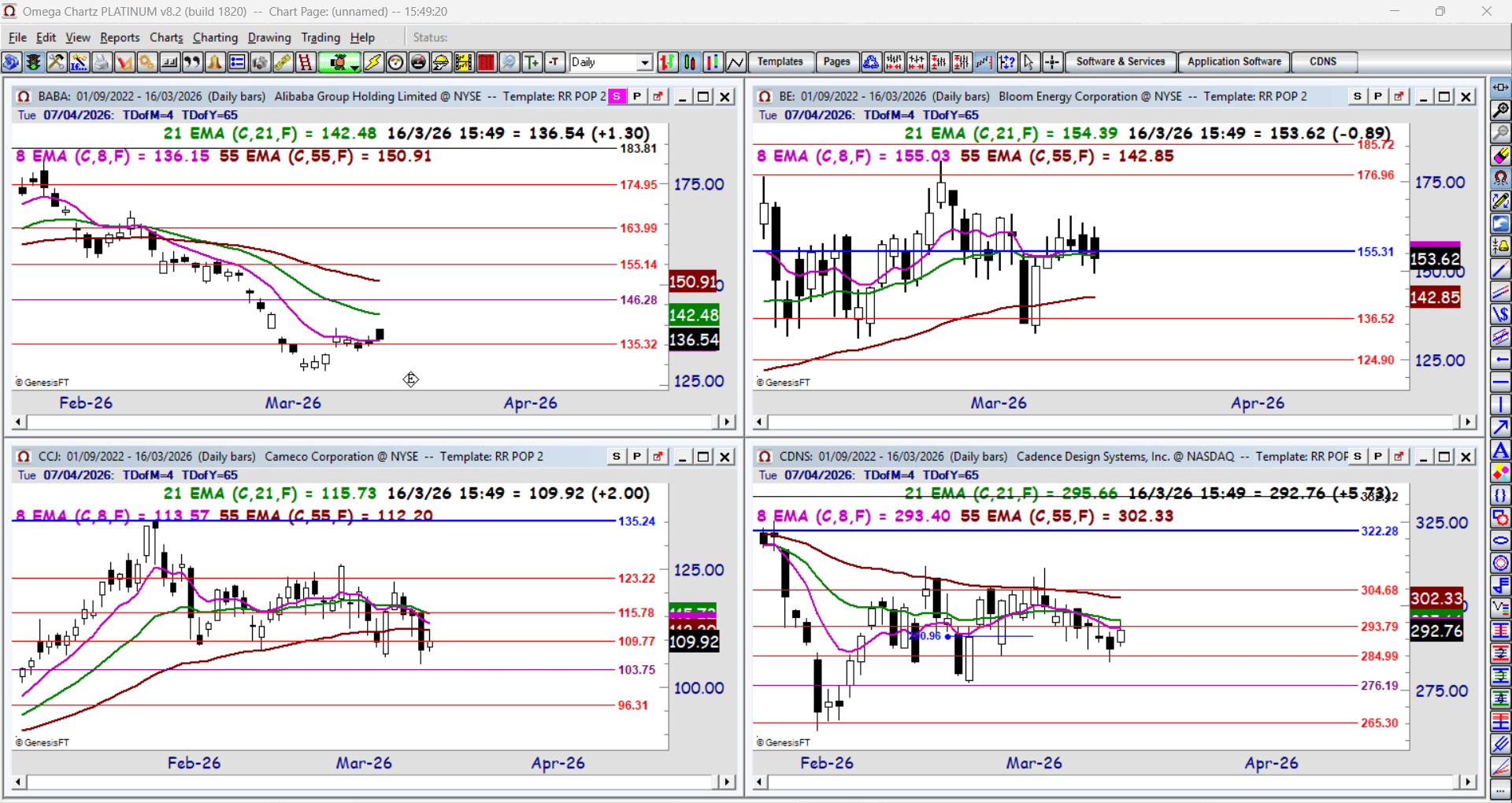Select the eraser tool in right sidebar
1512x803 pixels.
pyautogui.click(x=1501, y=155)
